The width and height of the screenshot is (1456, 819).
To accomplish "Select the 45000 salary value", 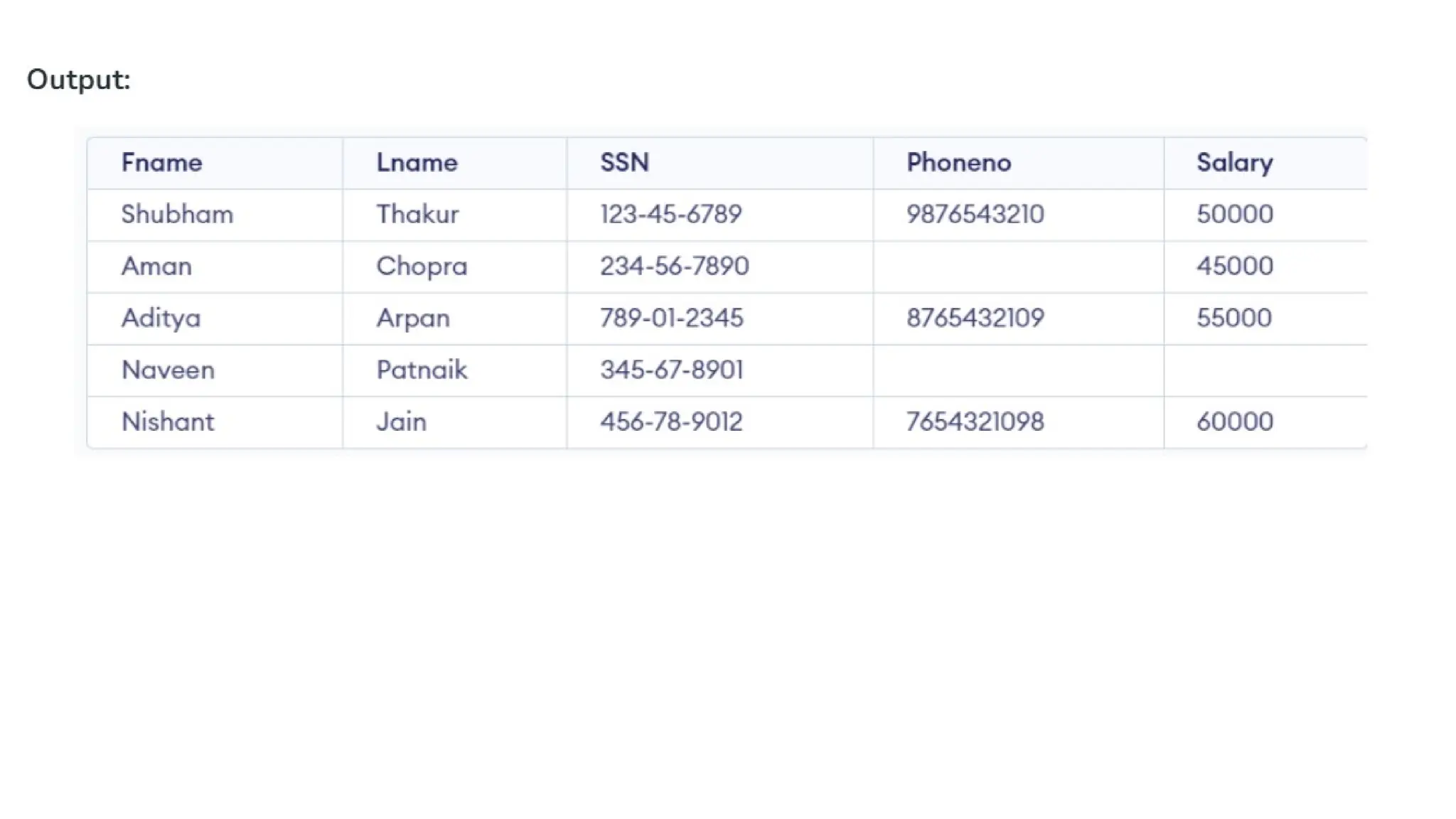I will (x=1234, y=266).
